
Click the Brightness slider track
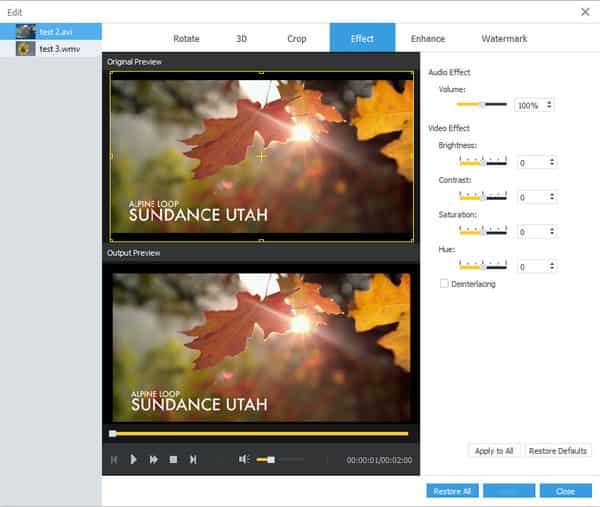483,162
